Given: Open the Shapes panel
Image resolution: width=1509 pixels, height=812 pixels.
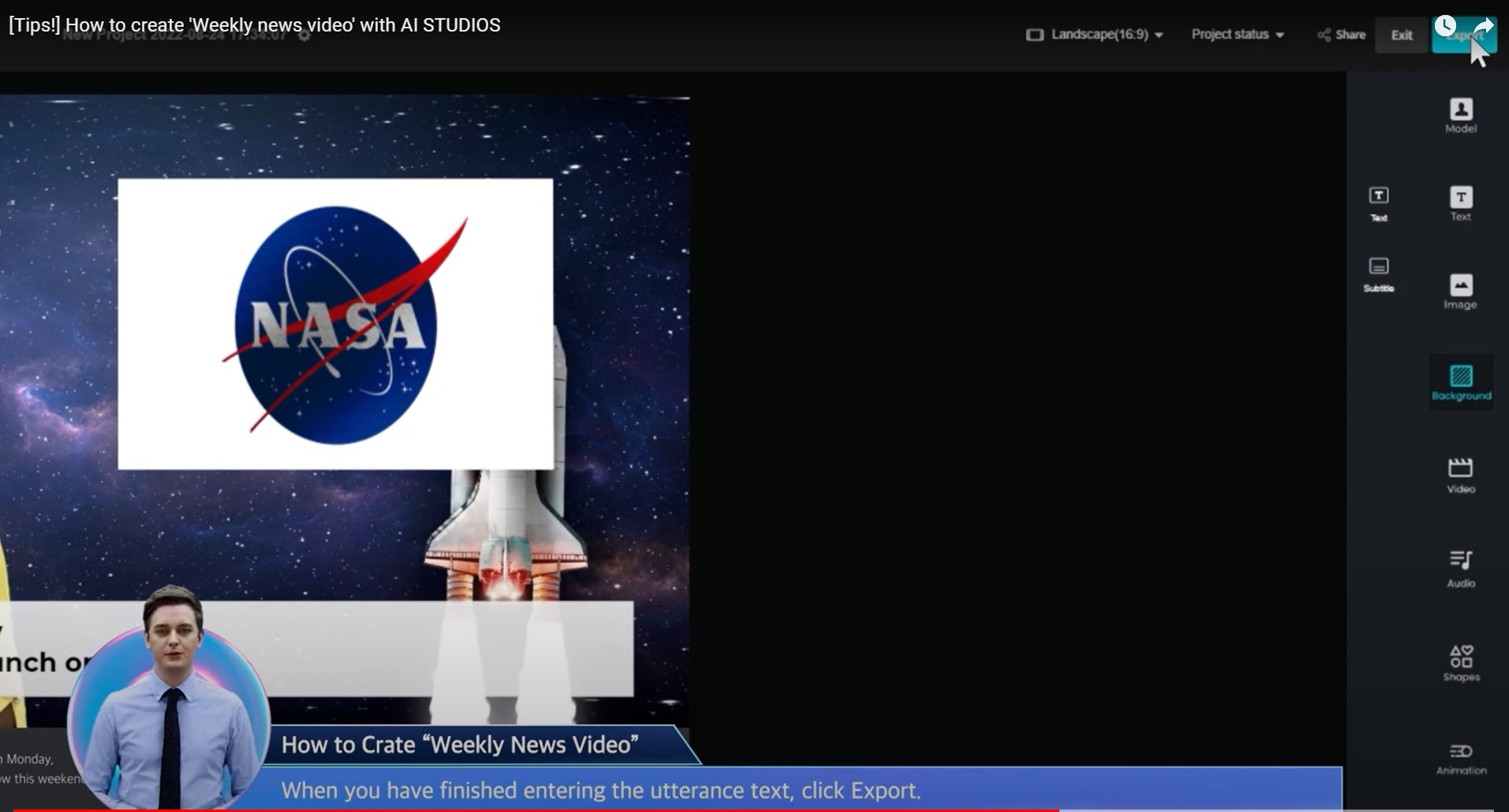Looking at the screenshot, I should tap(1461, 662).
